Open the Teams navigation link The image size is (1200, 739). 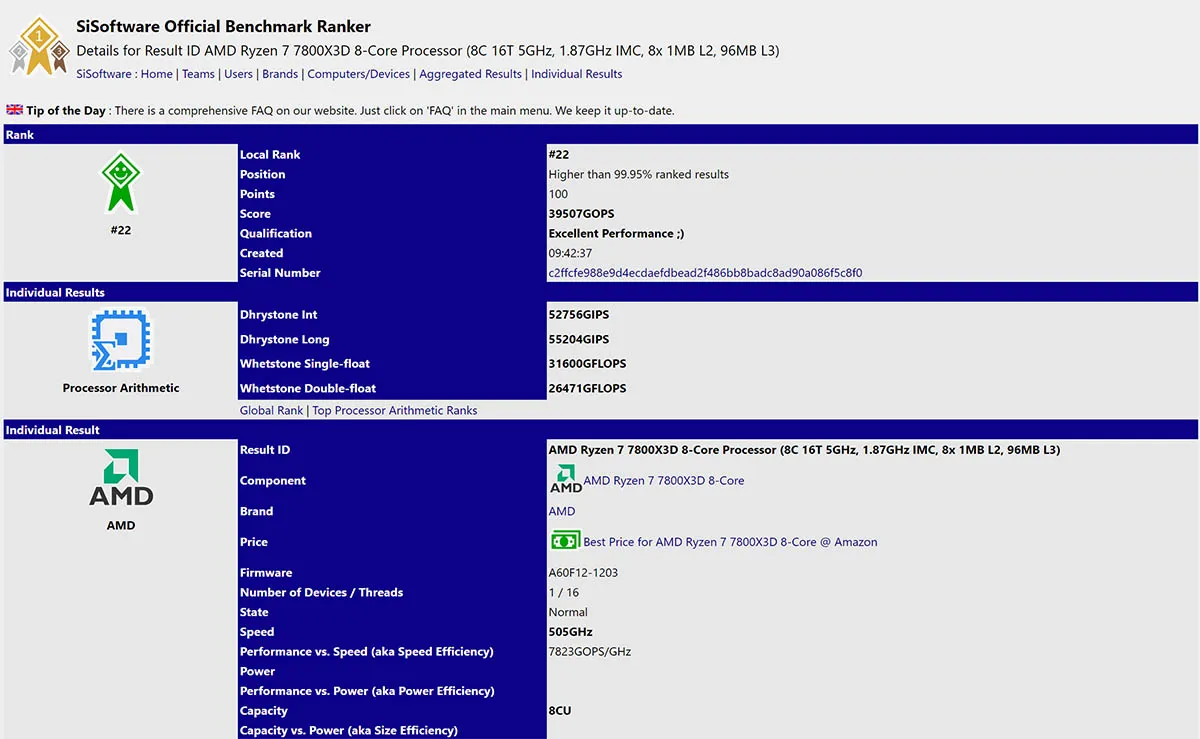click(198, 74)
